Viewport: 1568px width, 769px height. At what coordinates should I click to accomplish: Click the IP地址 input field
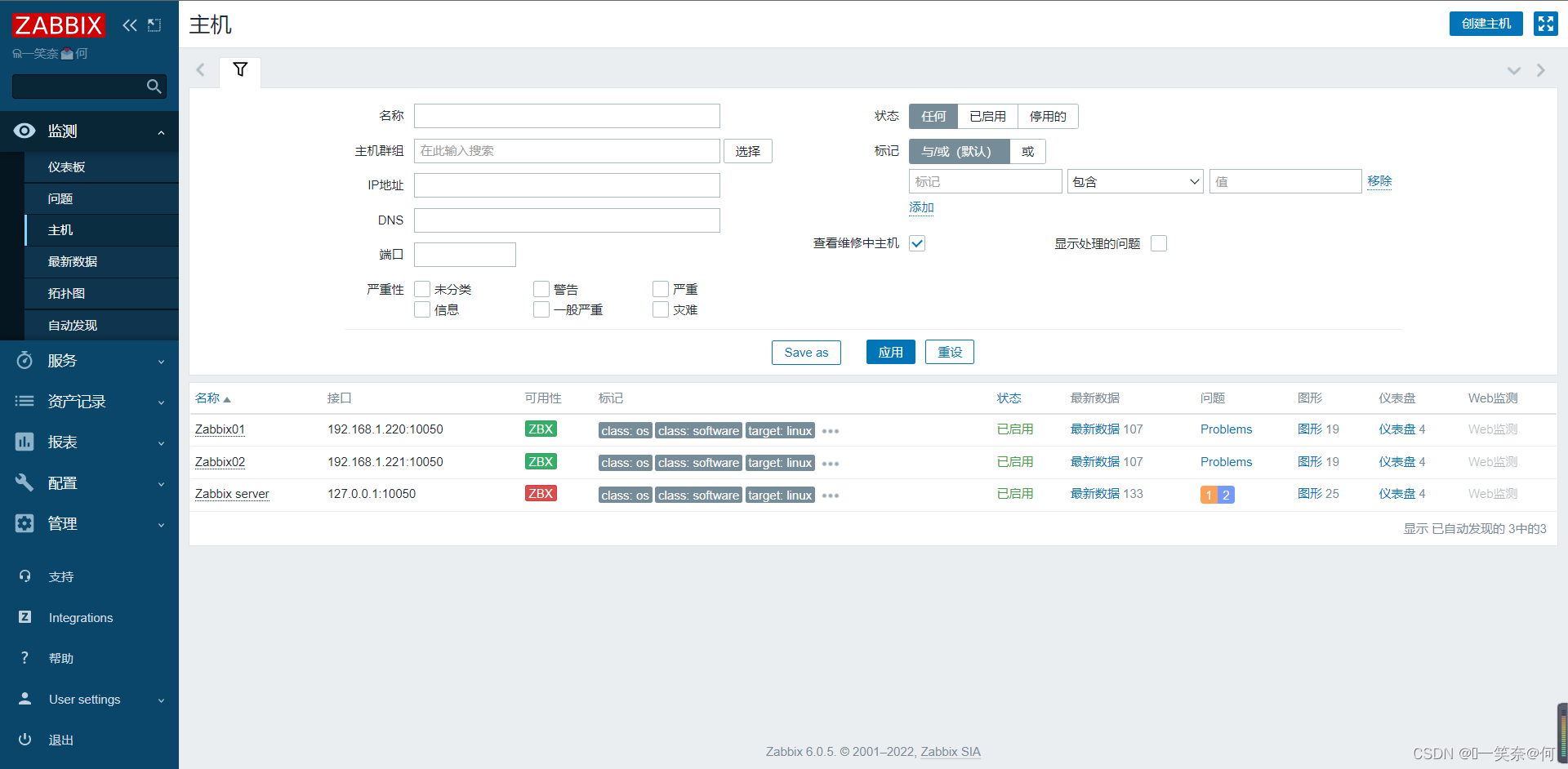point(567,185)
